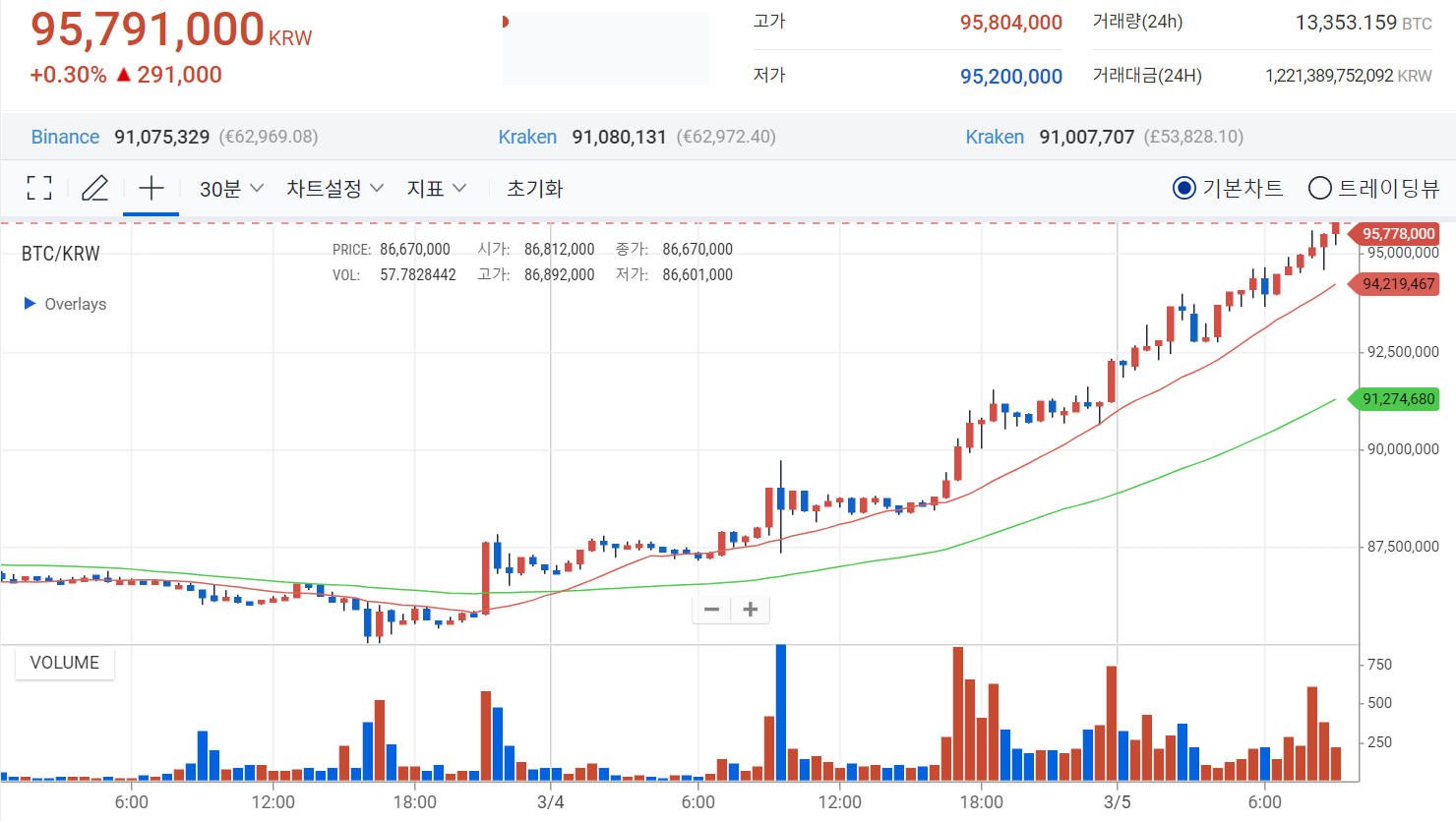Click the +0.30% change value
The height and width of the screenshot is (821, 1456).
click(68, 75)
